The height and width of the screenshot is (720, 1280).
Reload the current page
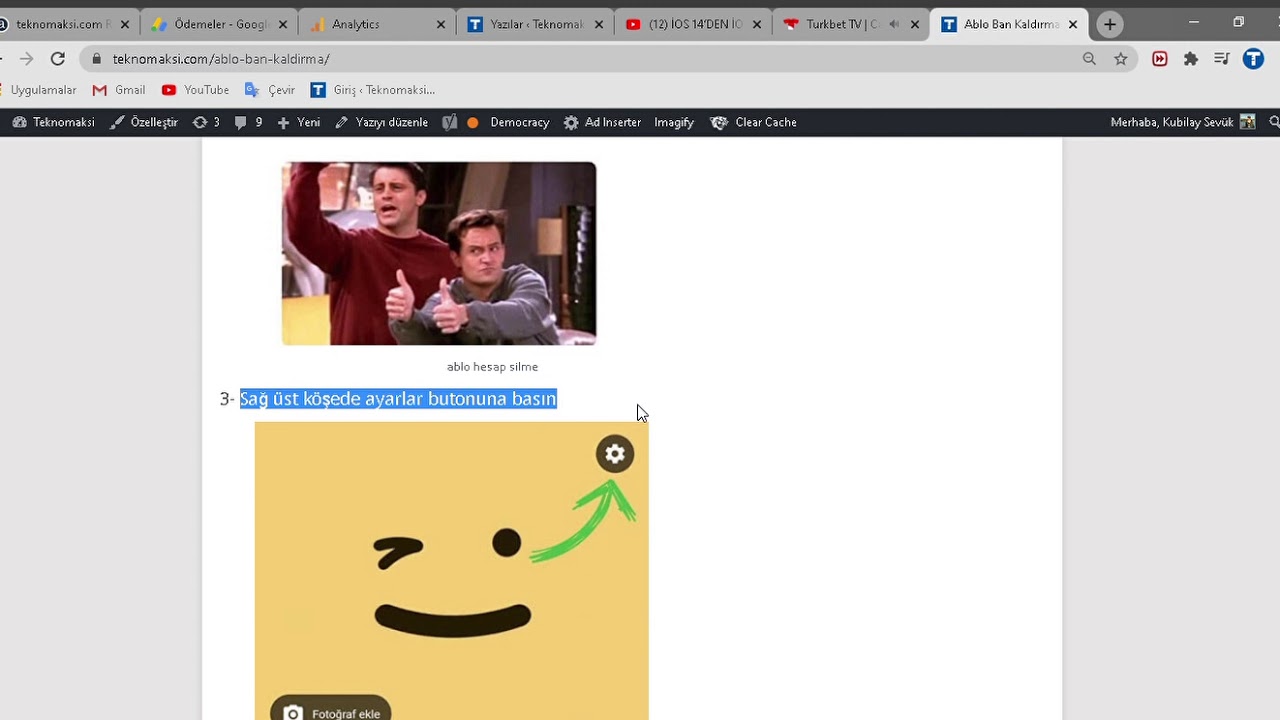58,59
